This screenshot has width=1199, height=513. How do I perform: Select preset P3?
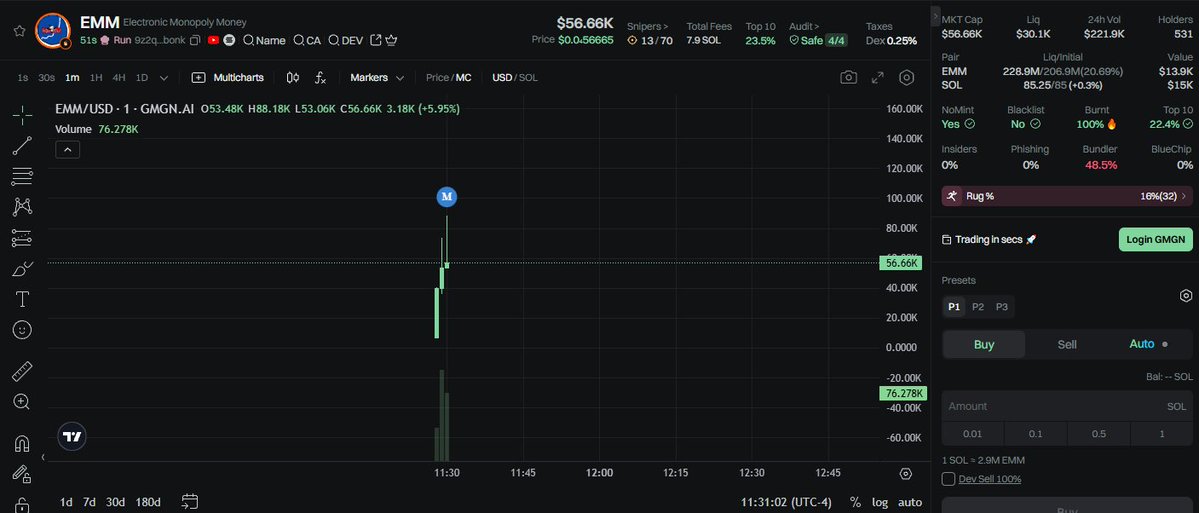coord(1002,307)
